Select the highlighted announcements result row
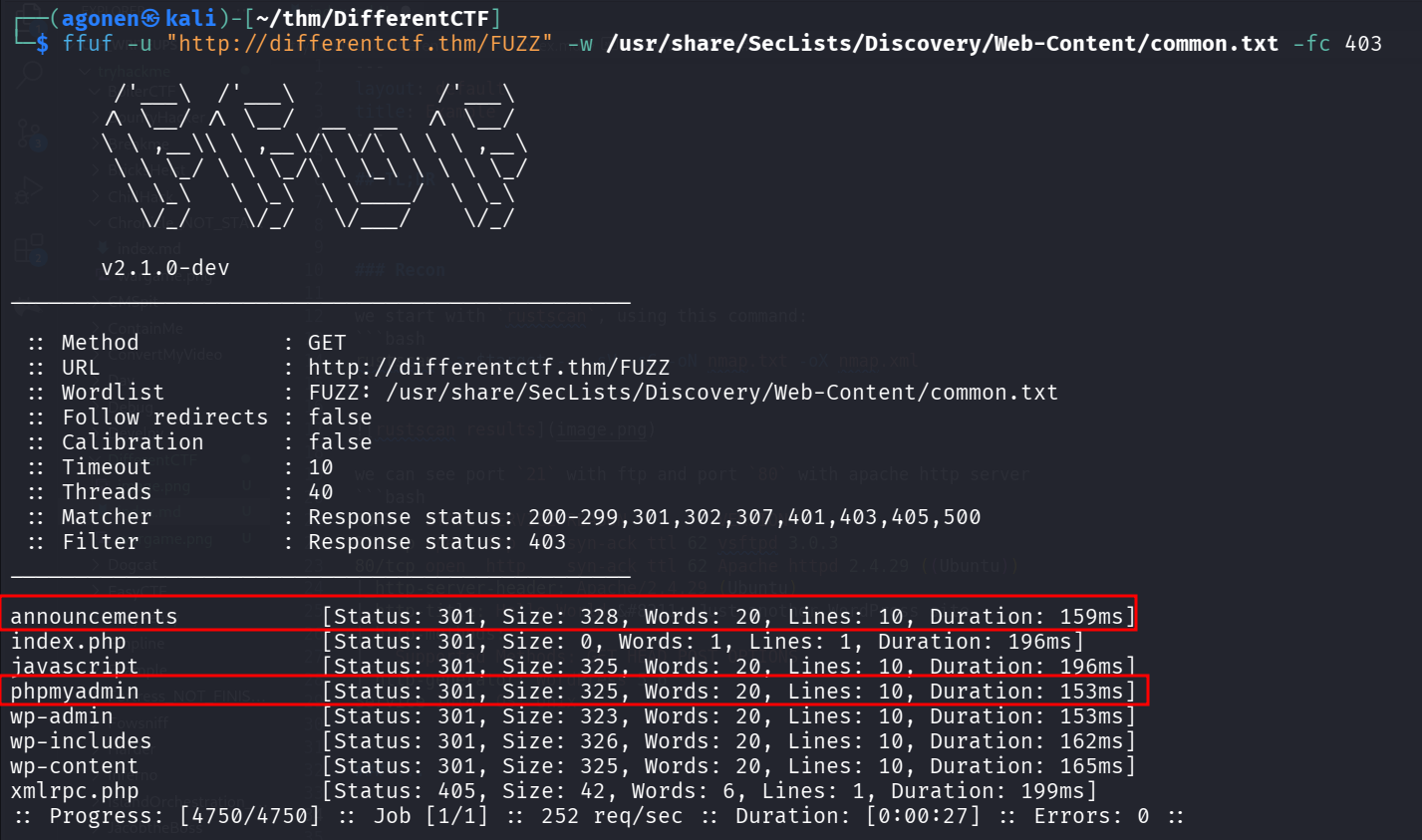The height and width of the screenshot is (840, 1422). click(x=567, y=617)
